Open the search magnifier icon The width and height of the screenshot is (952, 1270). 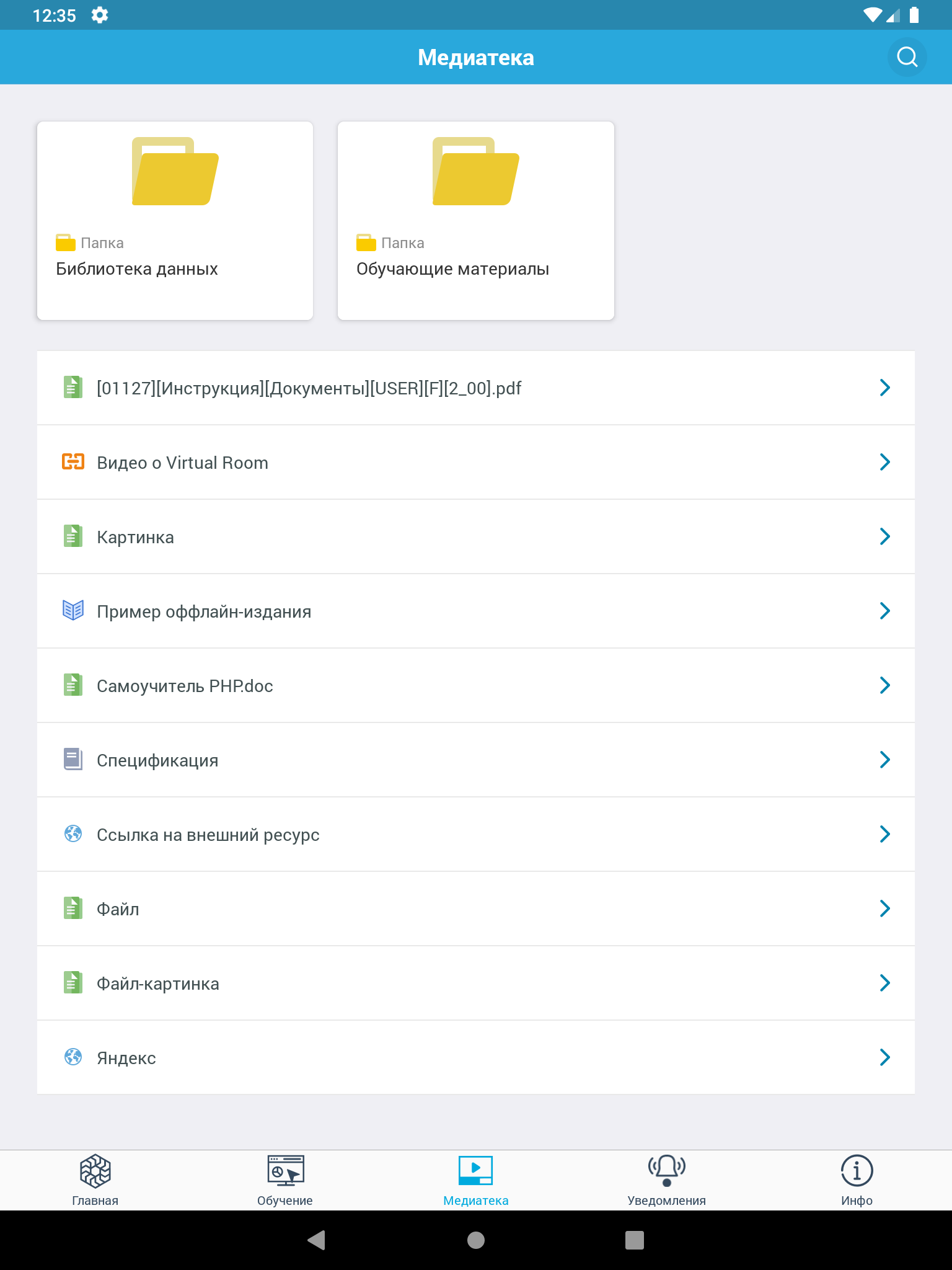point(907,57)
